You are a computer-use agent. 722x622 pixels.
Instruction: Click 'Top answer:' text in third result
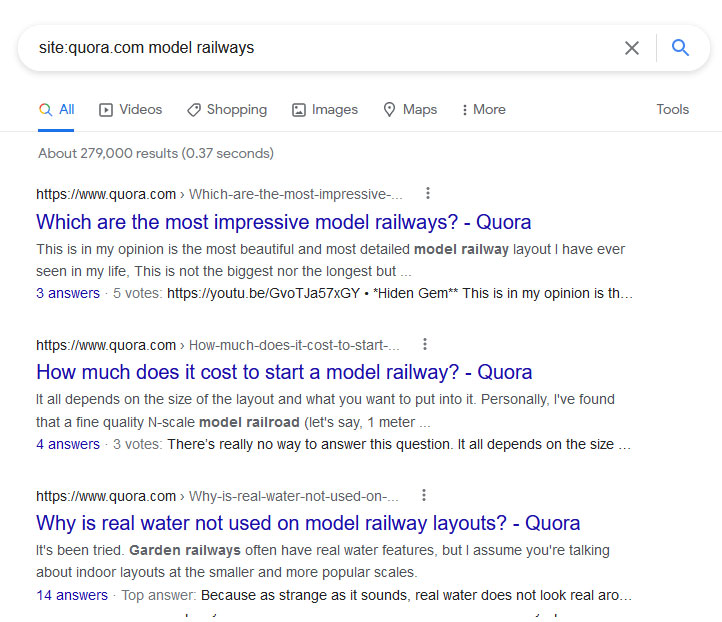pos(159,595)
